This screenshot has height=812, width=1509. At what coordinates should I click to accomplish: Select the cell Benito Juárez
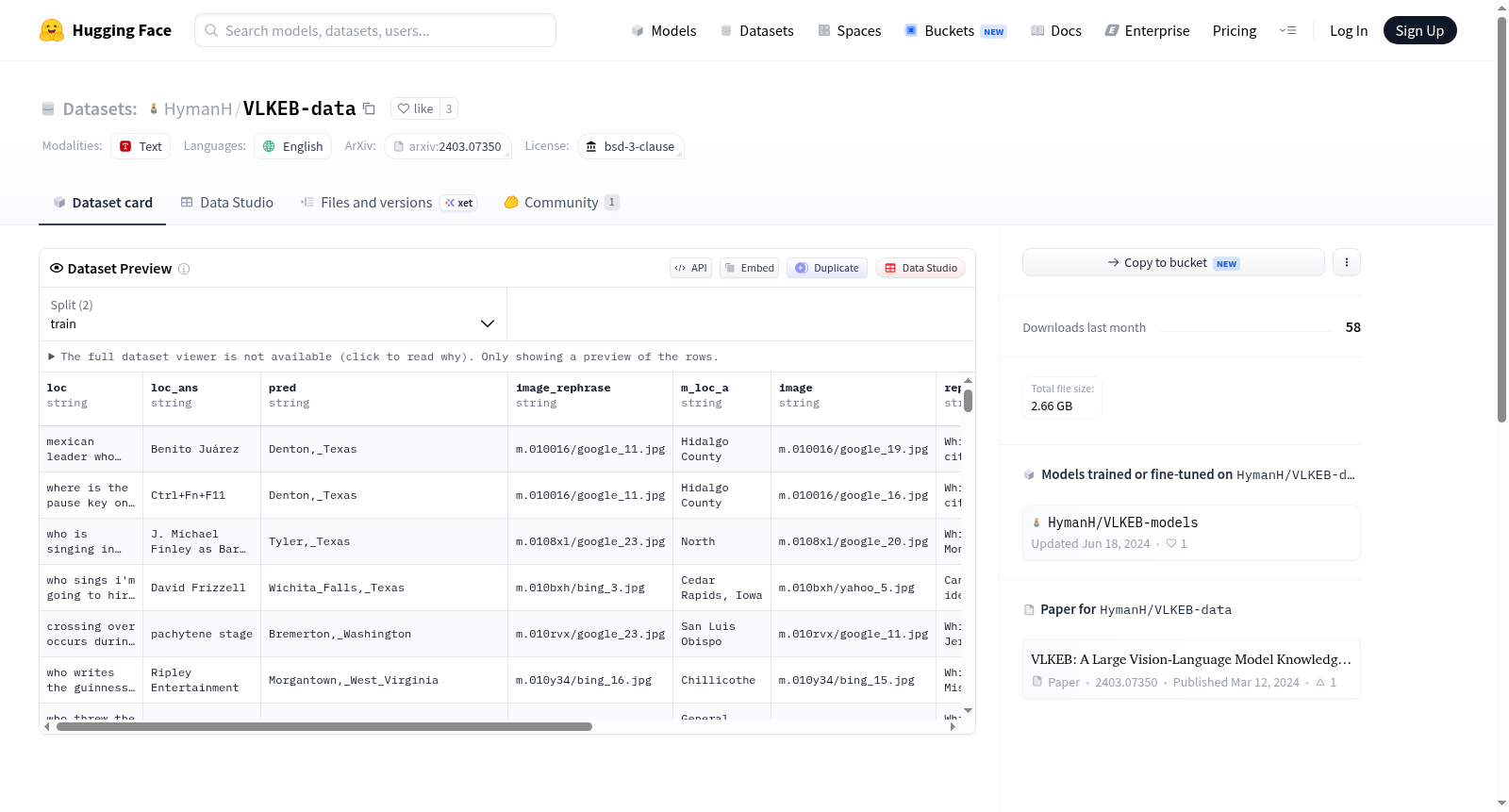[x=202, y=449]
